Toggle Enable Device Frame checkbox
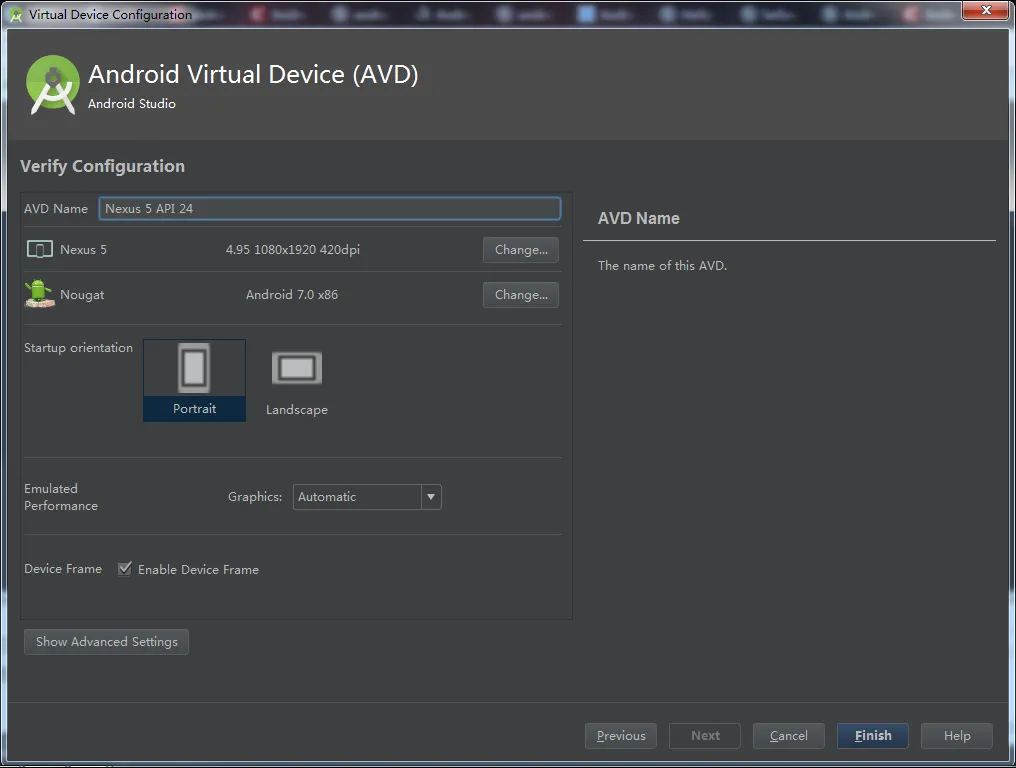The image size is (1016, 768). 125,569
